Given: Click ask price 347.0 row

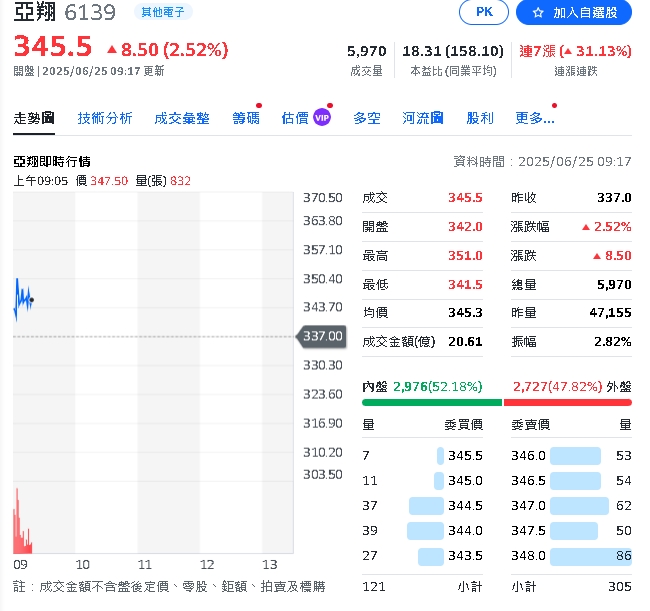Looking at the screenshot, I should pos(571,506).
